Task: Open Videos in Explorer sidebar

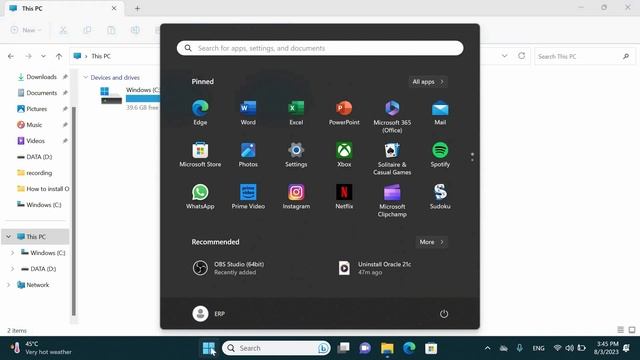Action: point(35,141)
